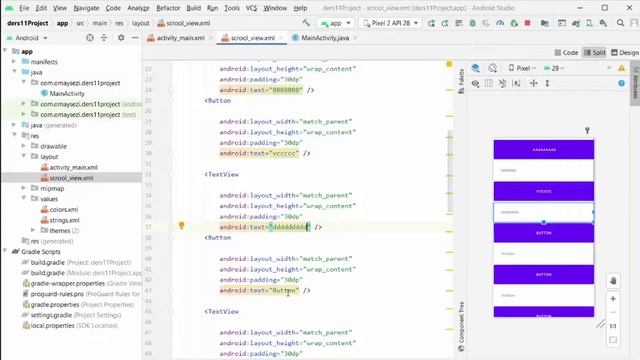Open the Refactor menu
The image size is (640, 360).
click(168, 8)
